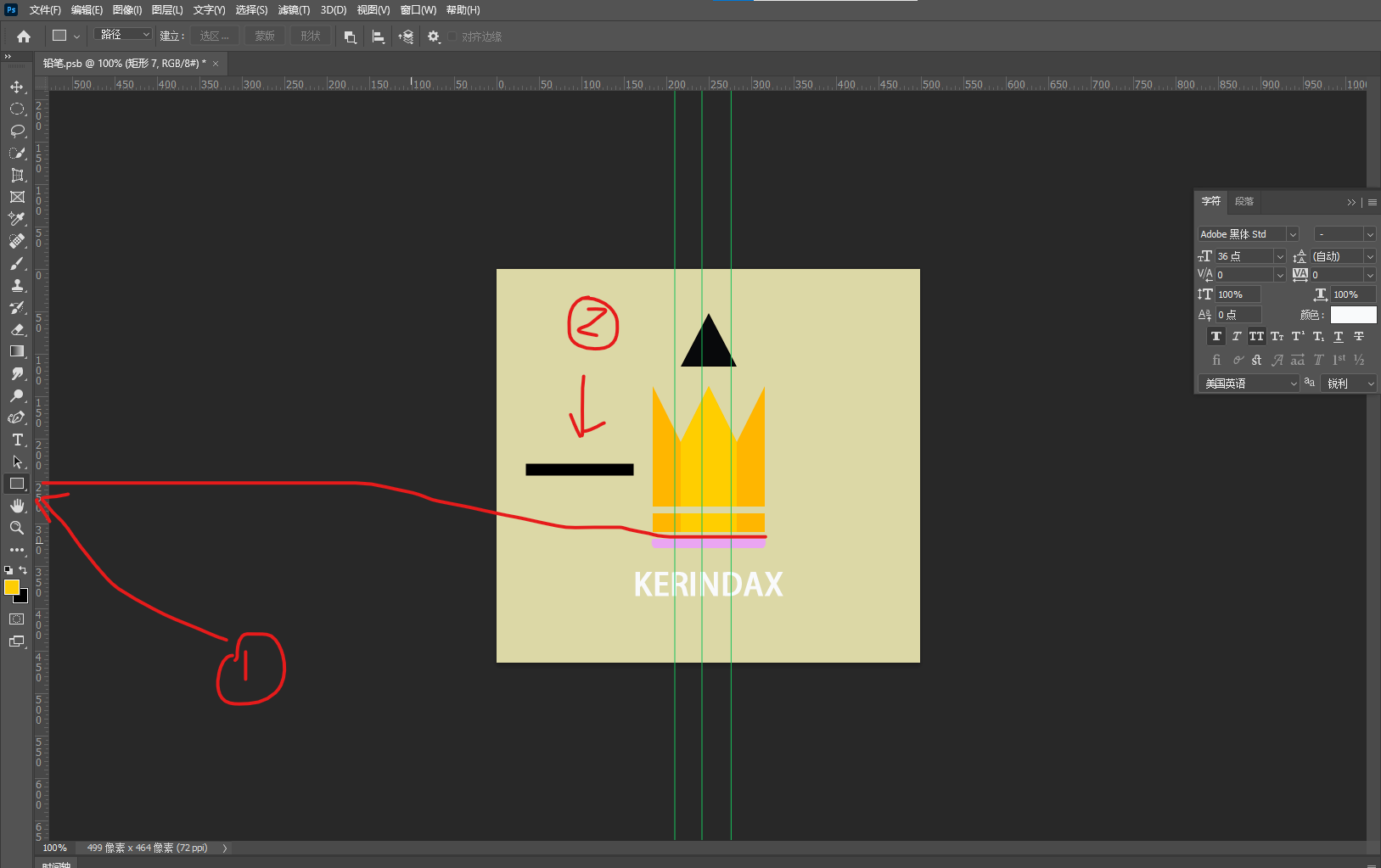The width and height of the screenshot is (1381, 868).
Task: Open the foreground yellow color swatch
Action: pyautogui.click(x=11, y=587)
